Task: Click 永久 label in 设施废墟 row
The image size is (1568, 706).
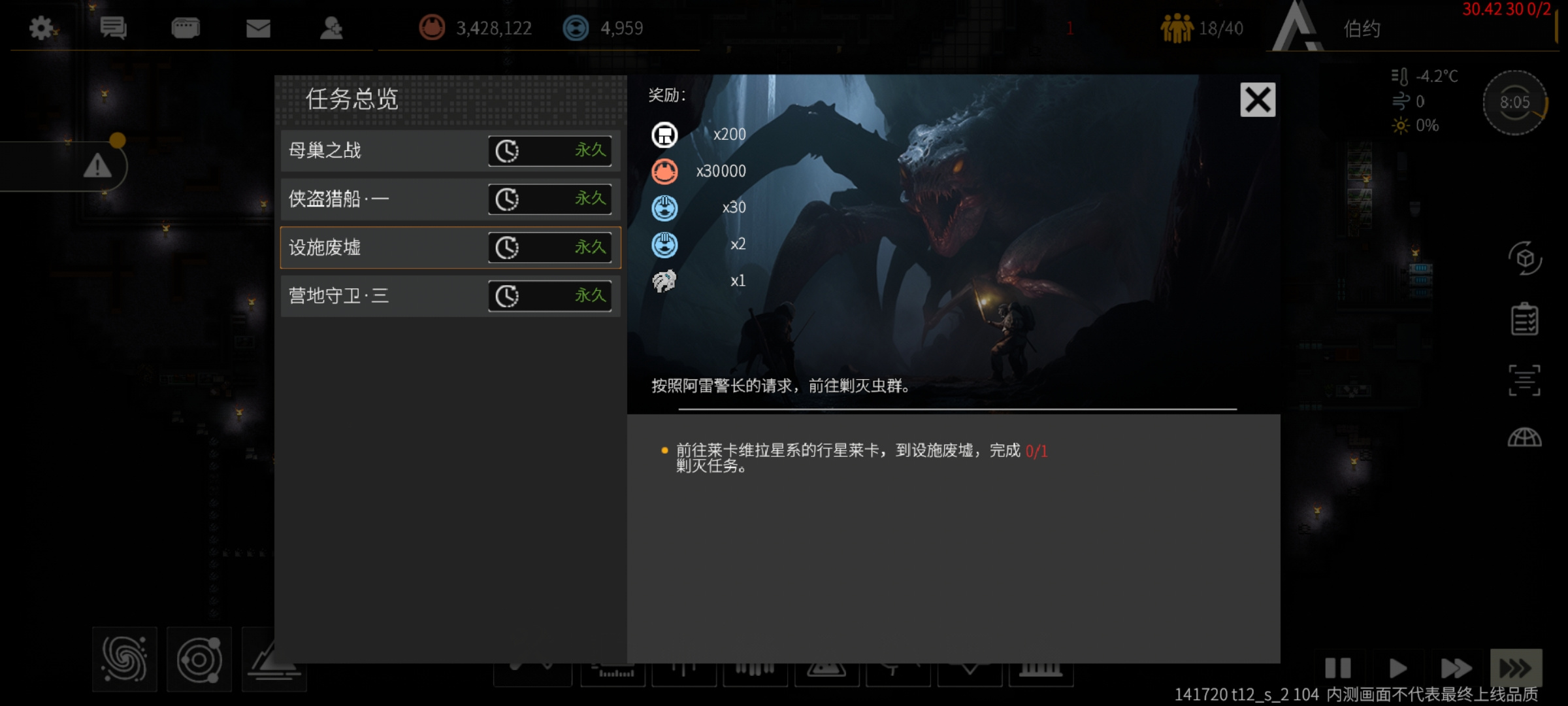Action: click(591, 246)
